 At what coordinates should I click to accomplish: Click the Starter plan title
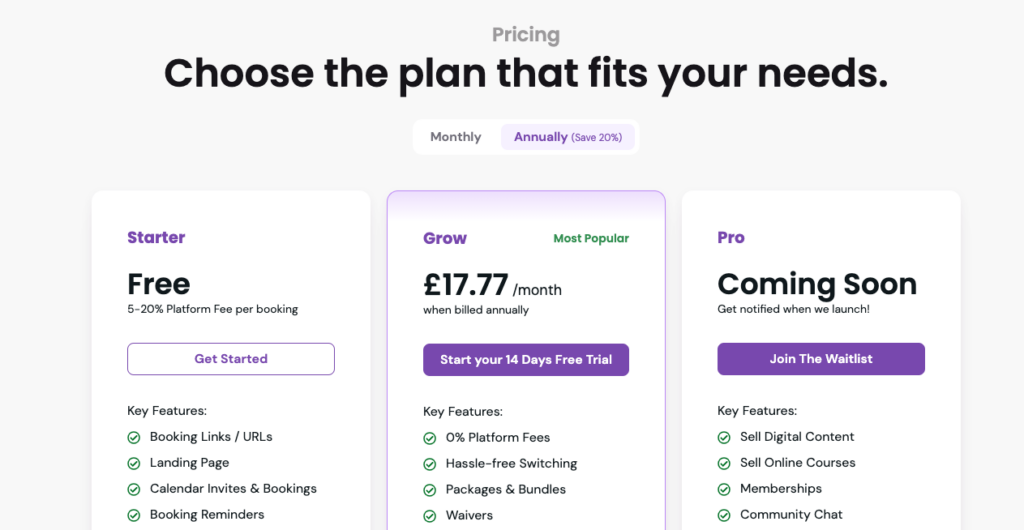pos(156,238)
